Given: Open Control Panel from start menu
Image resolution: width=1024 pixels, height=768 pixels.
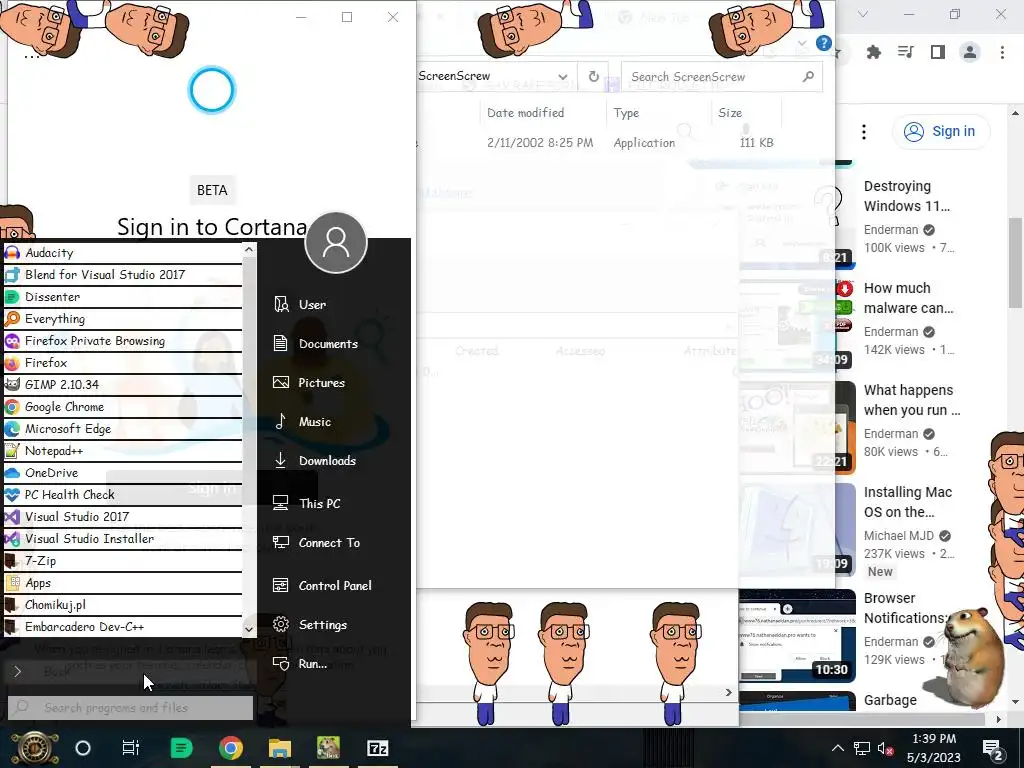Looking at the screenshot, I should [x=322, y=586].
